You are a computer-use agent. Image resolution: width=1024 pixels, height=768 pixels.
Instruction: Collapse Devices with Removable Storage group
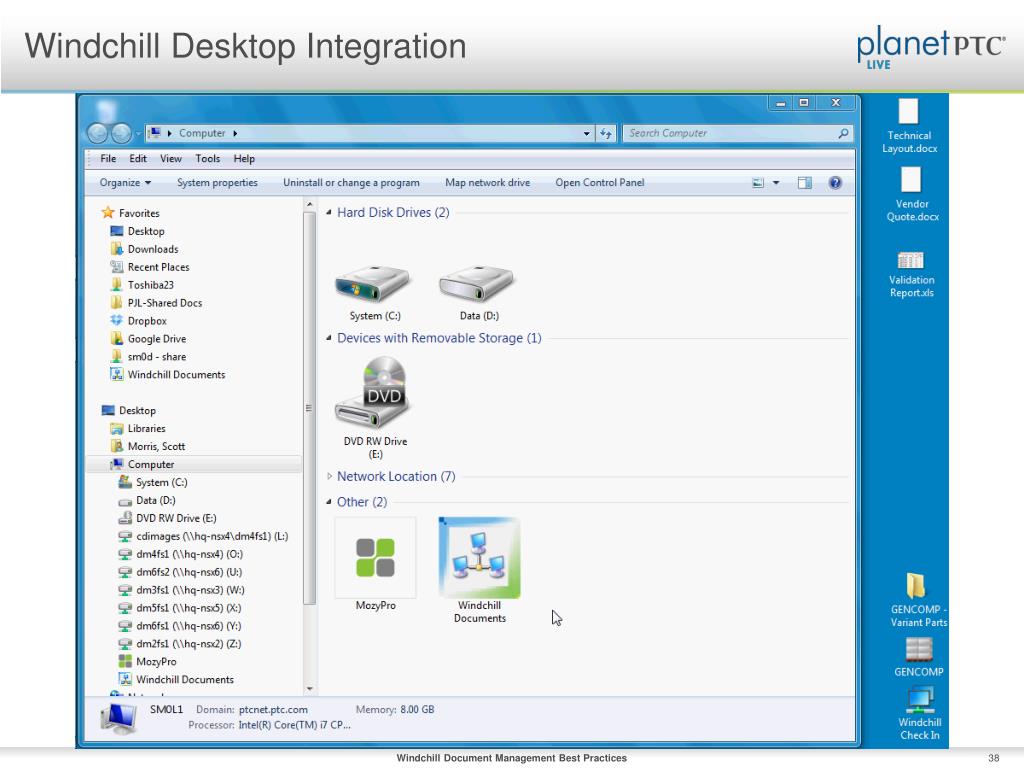[x=328, y=338]
